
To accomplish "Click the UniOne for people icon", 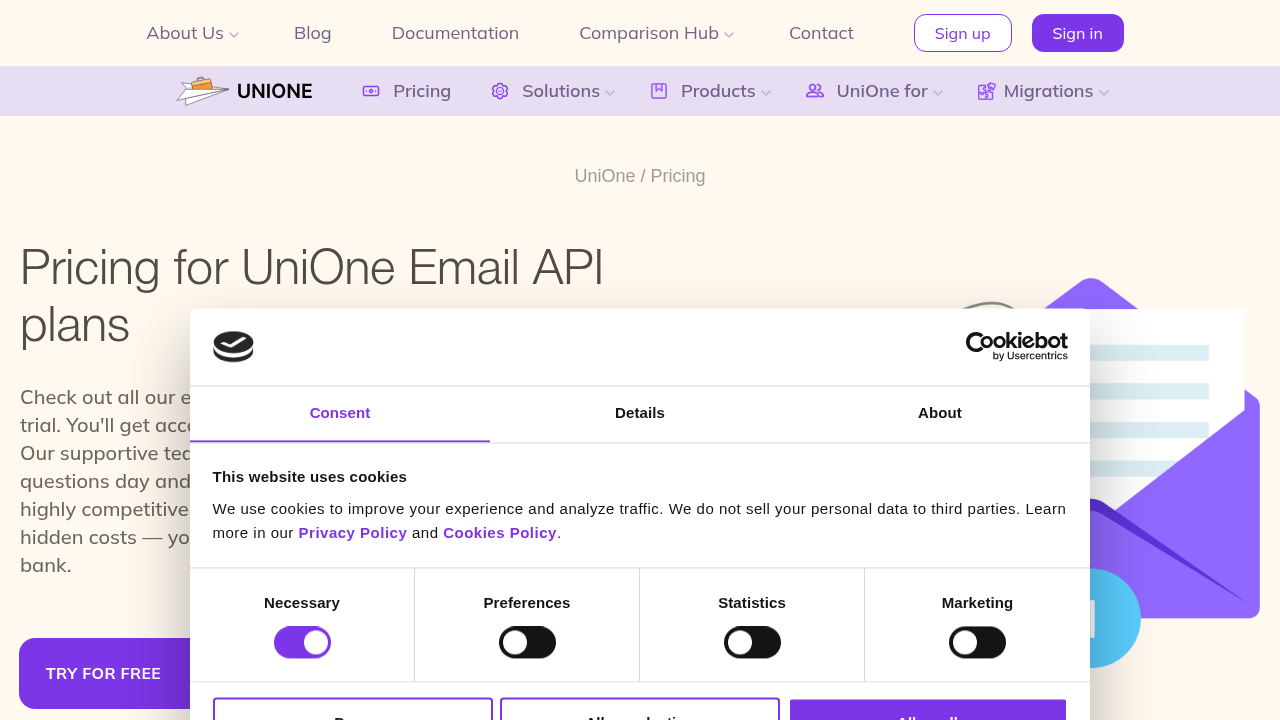I will (x=815, y=91).
